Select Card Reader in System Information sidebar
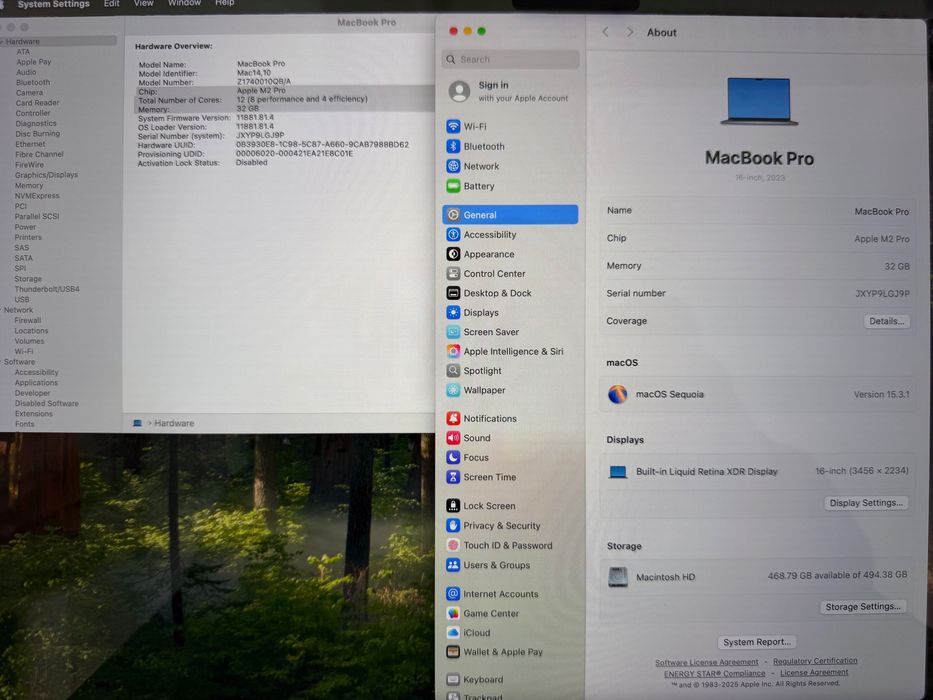Screen dimensions: 933x700 click(x=37, y=103)
